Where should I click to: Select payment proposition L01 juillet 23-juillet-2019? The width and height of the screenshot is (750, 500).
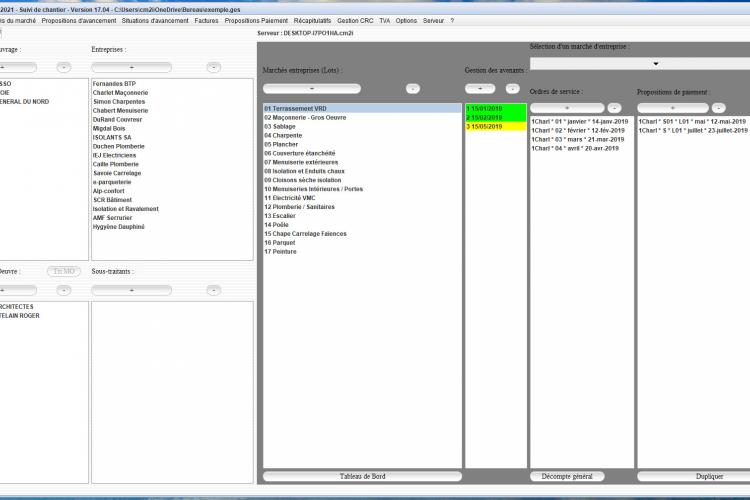point(693,130)
